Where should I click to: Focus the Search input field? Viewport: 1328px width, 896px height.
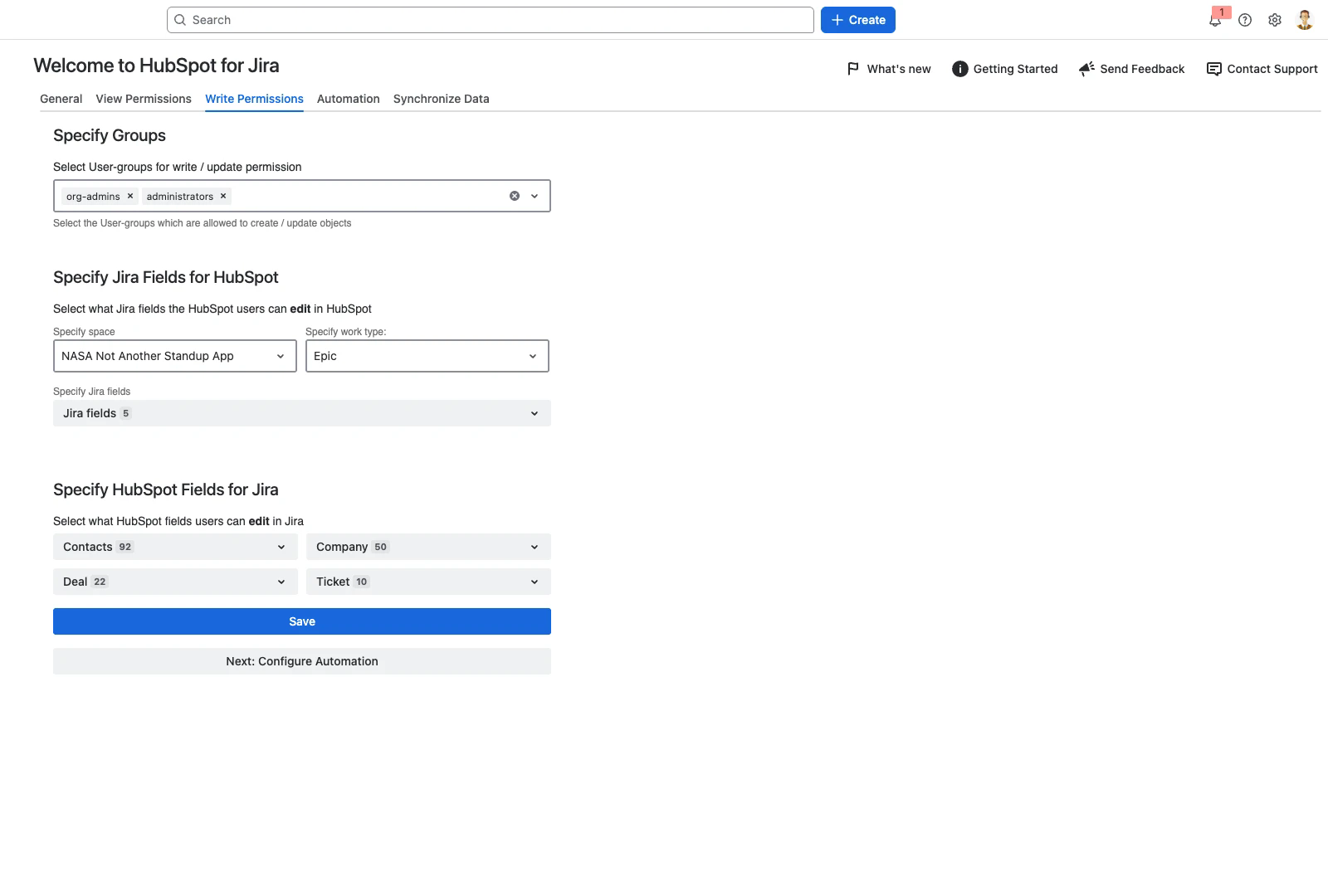491,20
